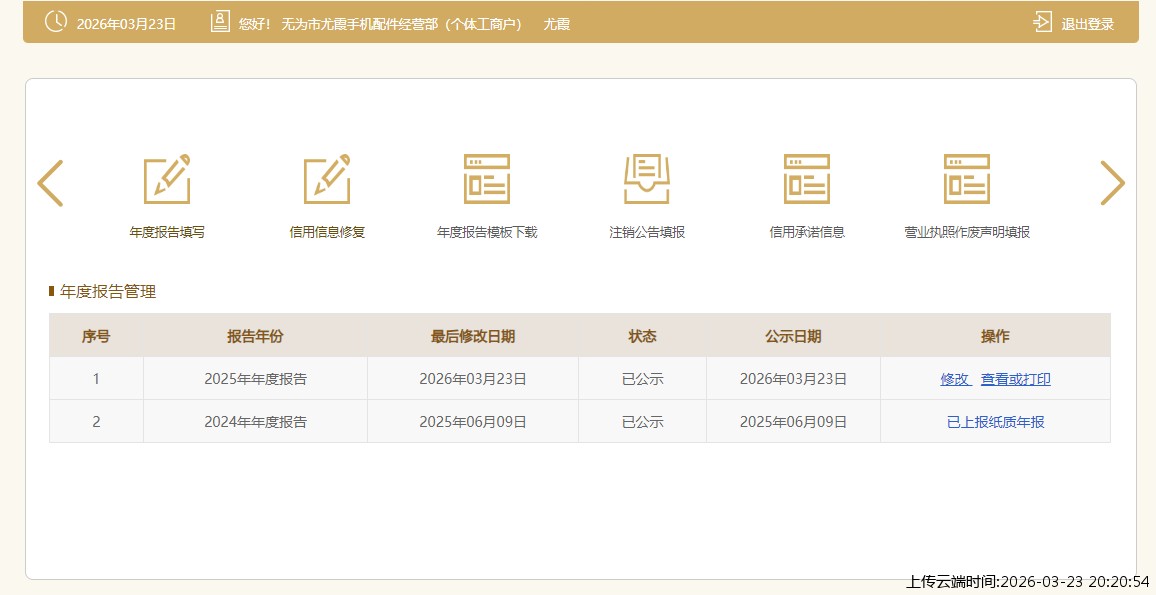Show more functions with the right chevron
1156x595 pixels.
pyautogui.click(x=1112, y=183)
